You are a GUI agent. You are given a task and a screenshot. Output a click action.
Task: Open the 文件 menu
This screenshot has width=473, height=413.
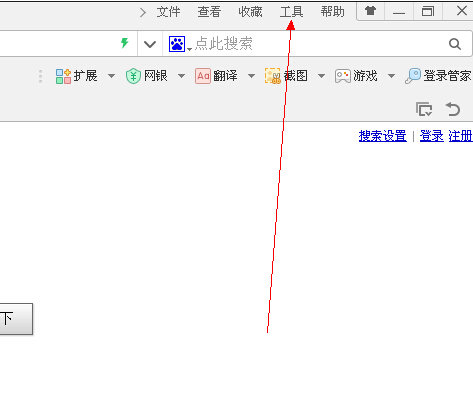click(x=168, y=12)
